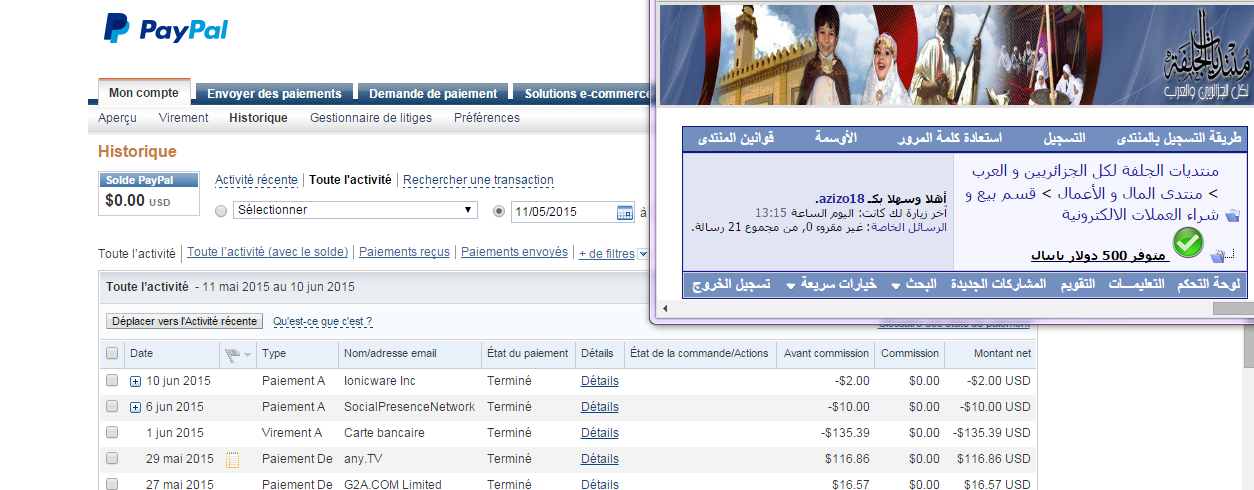Click the green checkmark icon in forum window

[1187, 242]
